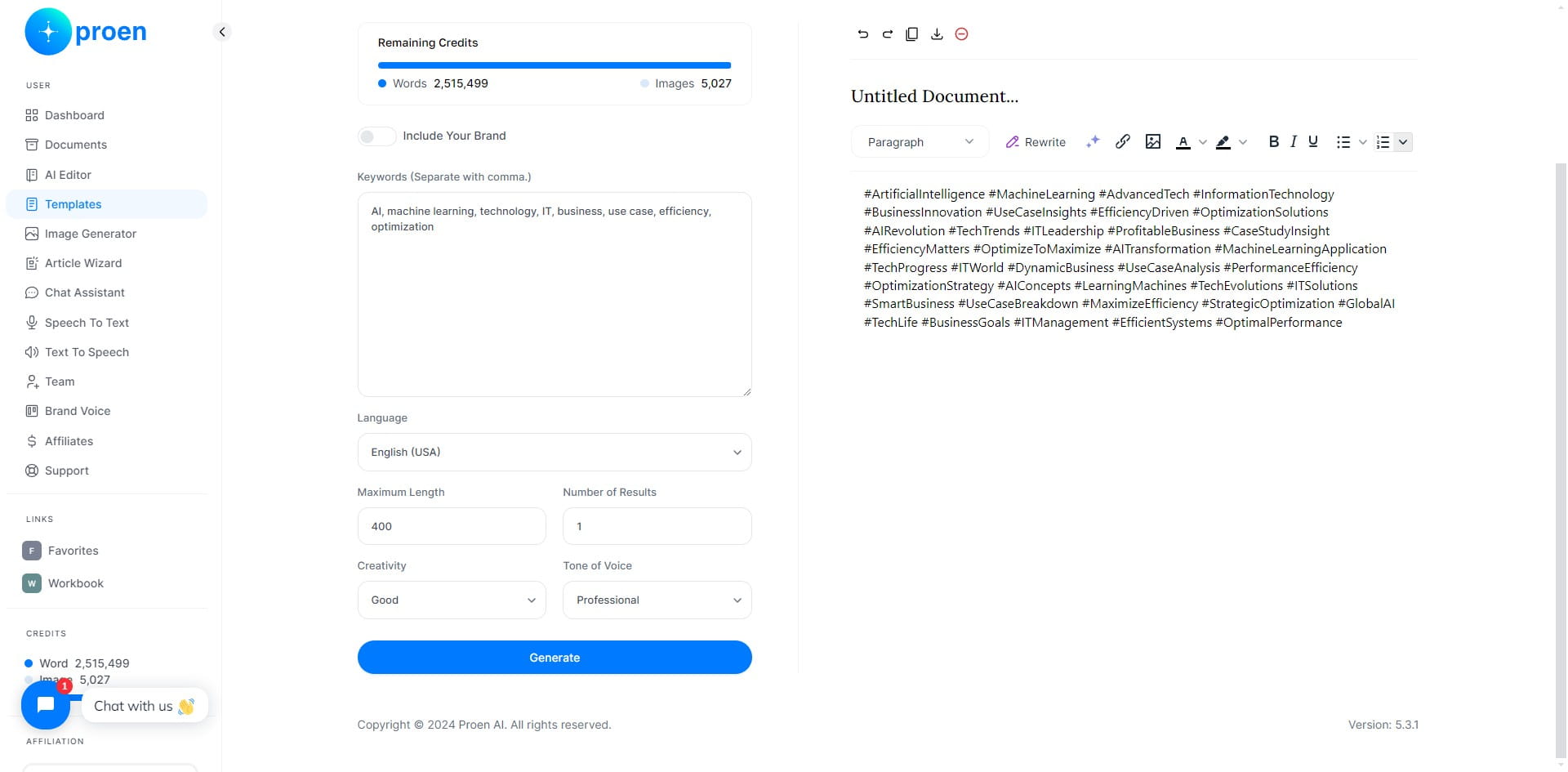
Task: Click the AI sparkle icon beside Rewrite
Action: coord(1093,141)
